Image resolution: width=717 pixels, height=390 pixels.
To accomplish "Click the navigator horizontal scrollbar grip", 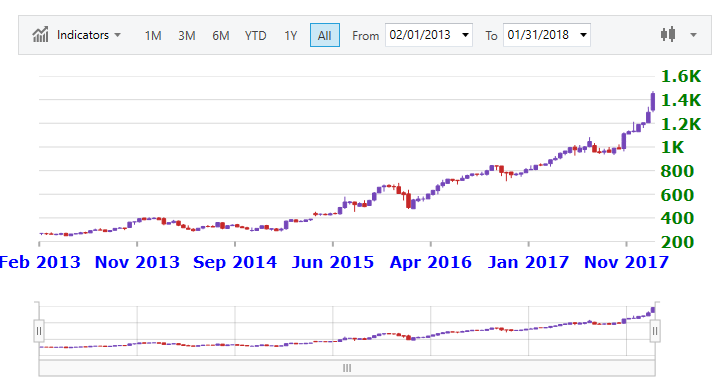I will coord(347,368).
